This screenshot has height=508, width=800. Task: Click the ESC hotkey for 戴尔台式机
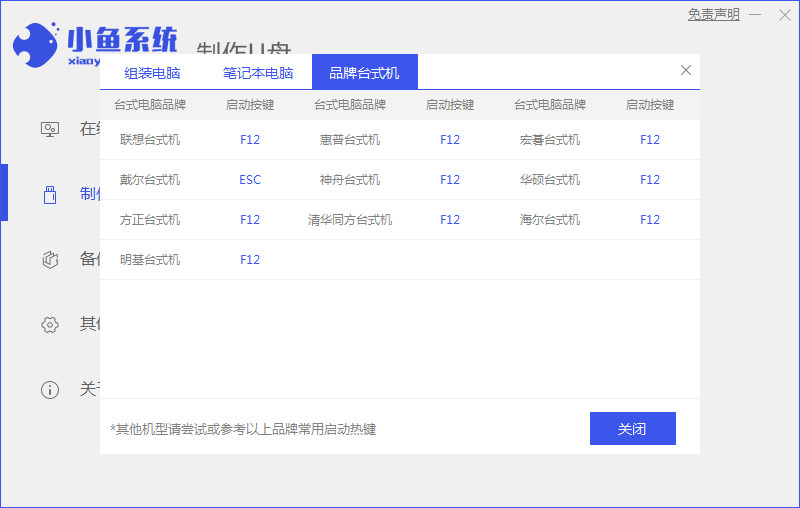pos(250,180)
